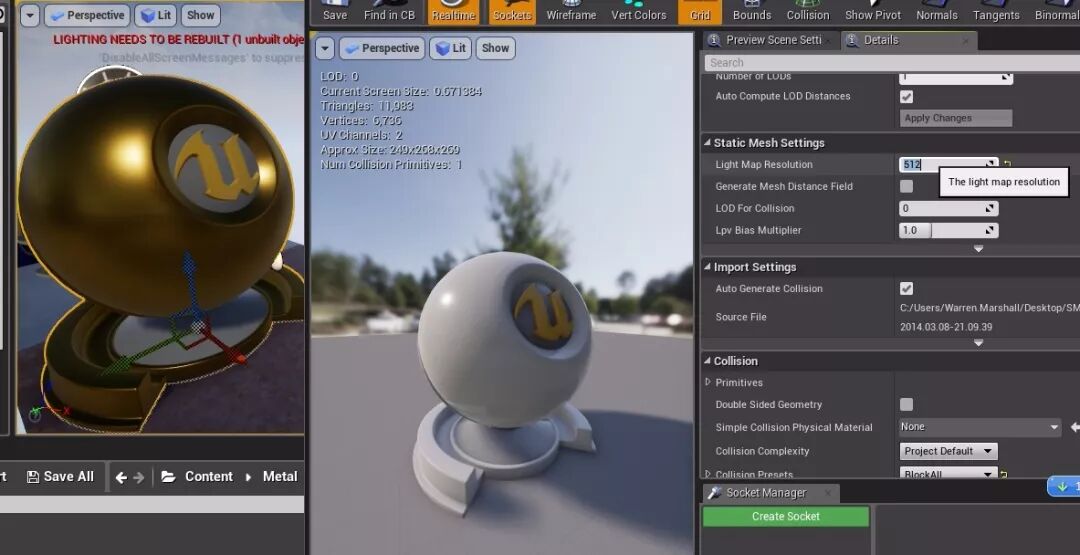Toggle the Realtime toolbar button
The height and width of the screenshot is (555, 1080).
(x=453, y=11)
